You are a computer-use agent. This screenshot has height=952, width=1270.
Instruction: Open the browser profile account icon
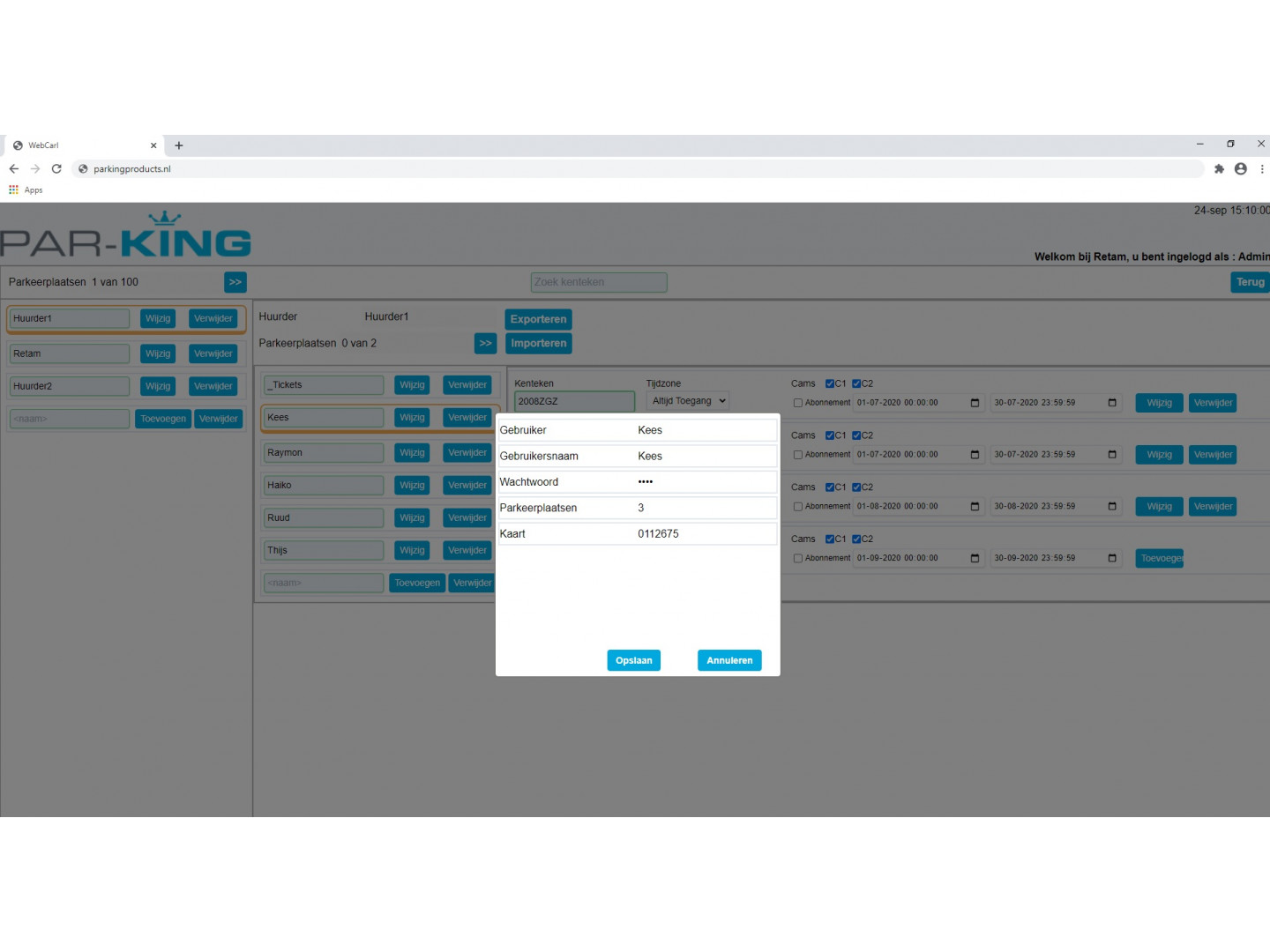[1241, 169]
